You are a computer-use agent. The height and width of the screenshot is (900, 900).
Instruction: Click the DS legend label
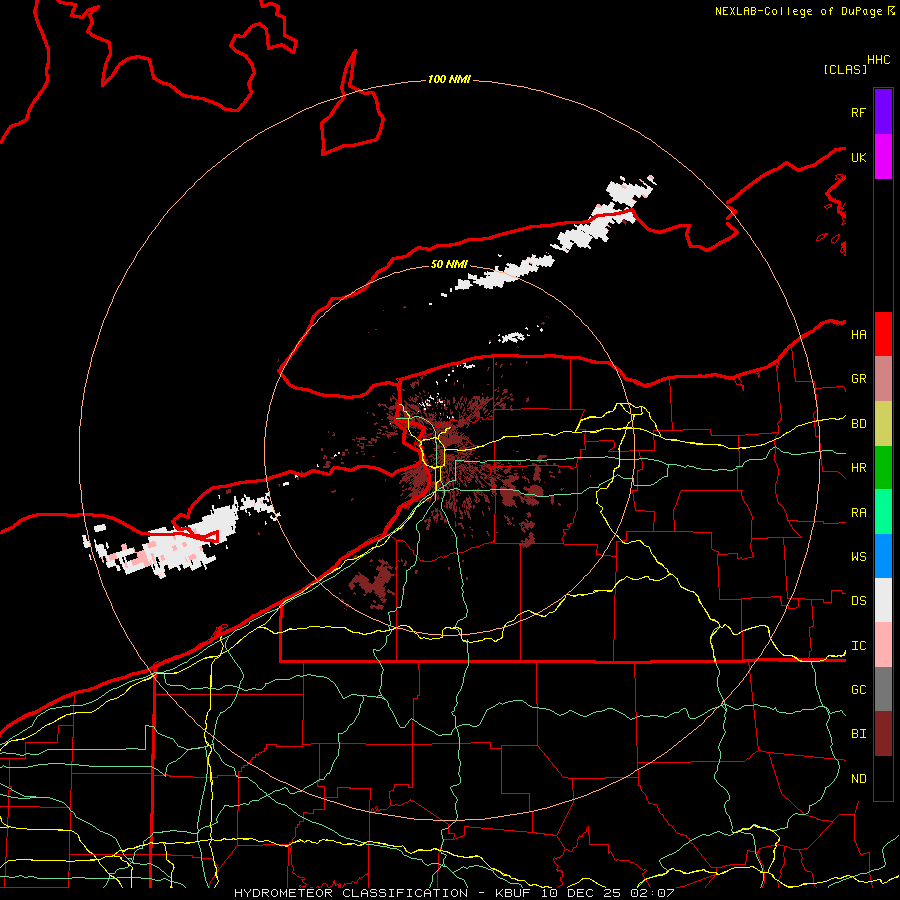[x=859, y=600]
